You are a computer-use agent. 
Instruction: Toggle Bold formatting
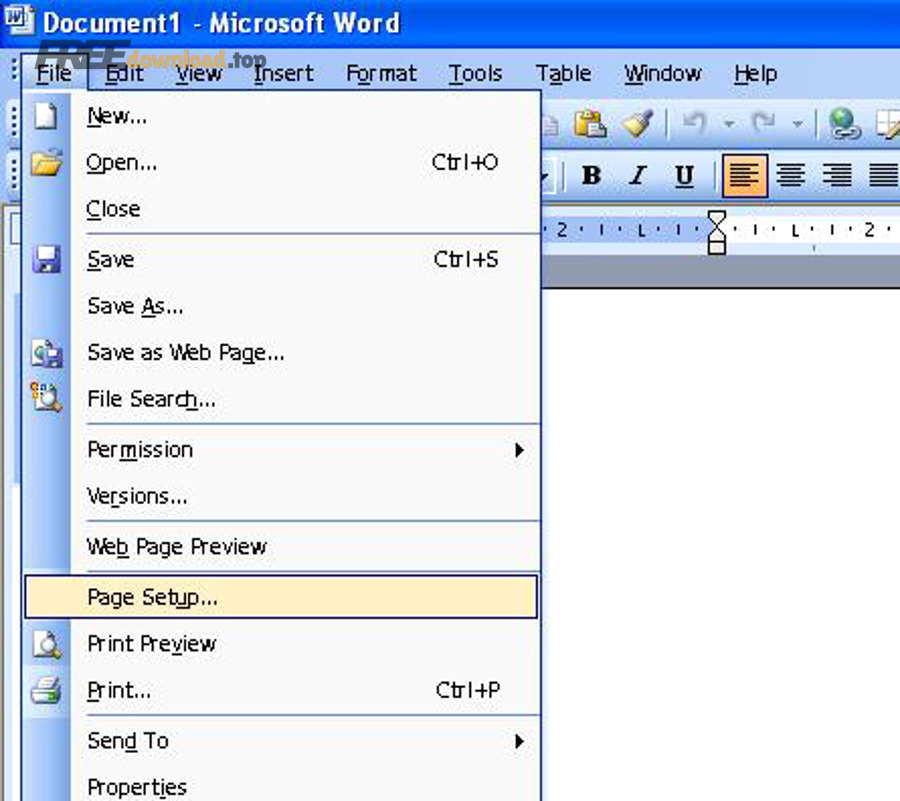(591, 176)
